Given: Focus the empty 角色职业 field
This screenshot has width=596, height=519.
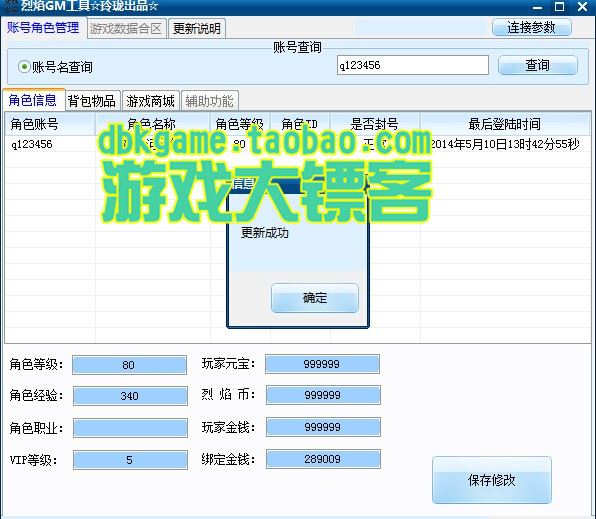Looking at the screenshot, I should click(x=130, y=428).
